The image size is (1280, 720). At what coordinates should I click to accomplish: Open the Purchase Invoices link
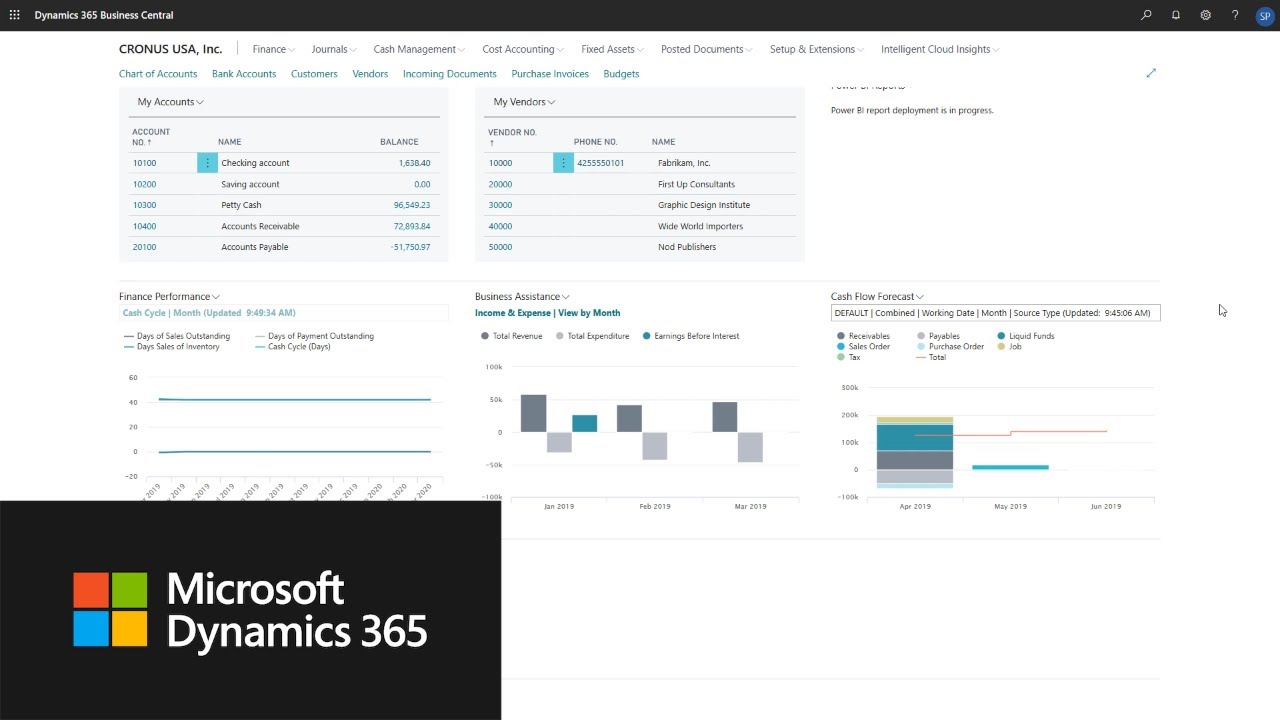pos(550,74)
